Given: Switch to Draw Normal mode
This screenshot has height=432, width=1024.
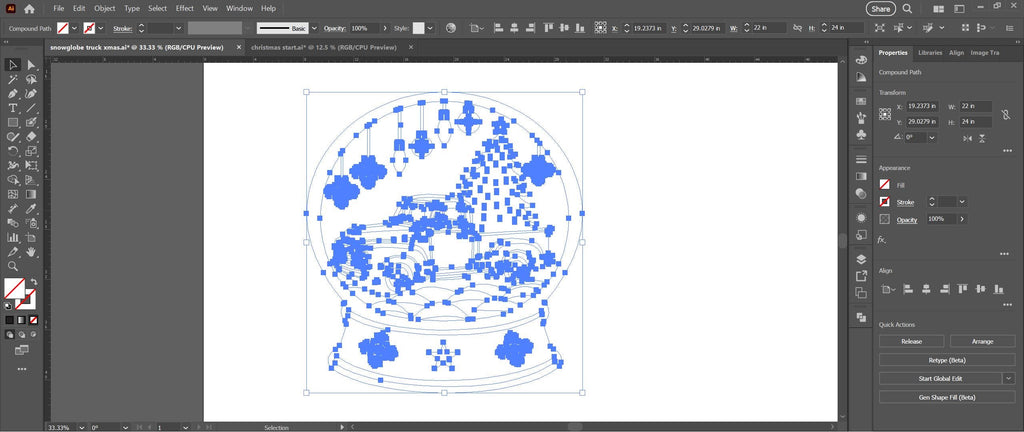Looking at the screenshot, I should [x=10, y=334].
